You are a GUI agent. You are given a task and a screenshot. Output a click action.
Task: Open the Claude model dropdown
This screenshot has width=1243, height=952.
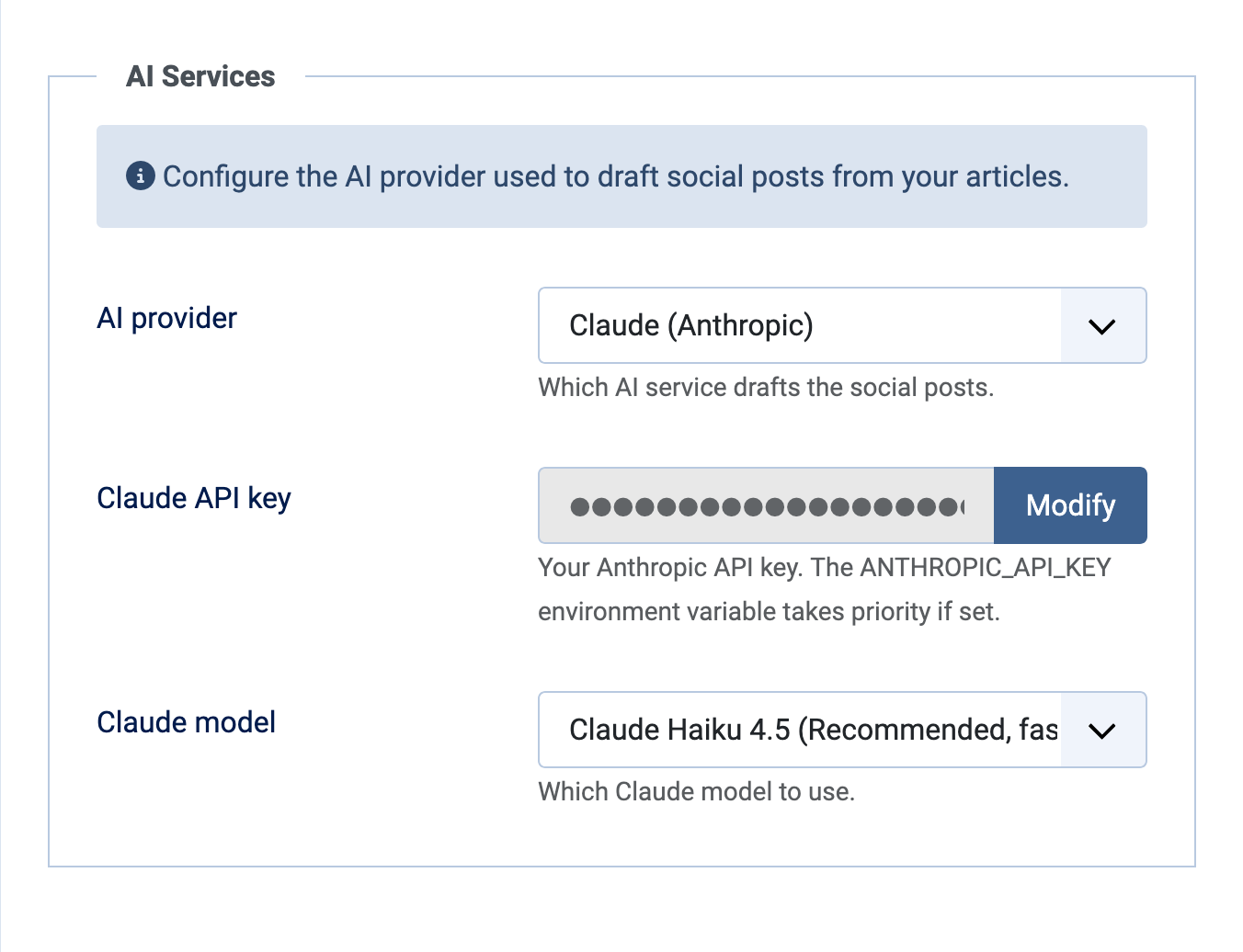[842, 730]
